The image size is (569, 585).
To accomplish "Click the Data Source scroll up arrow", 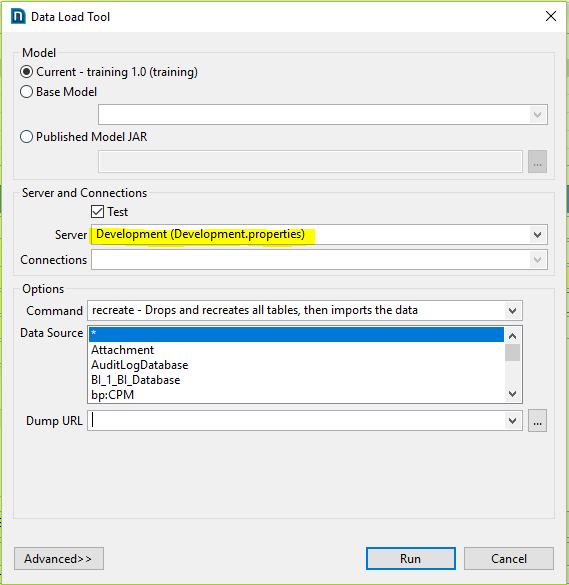I will 512,336.
